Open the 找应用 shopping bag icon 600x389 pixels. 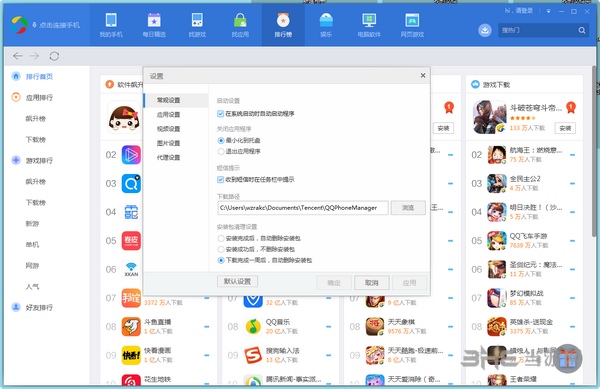pyautogui.click(x=240, y=20)
